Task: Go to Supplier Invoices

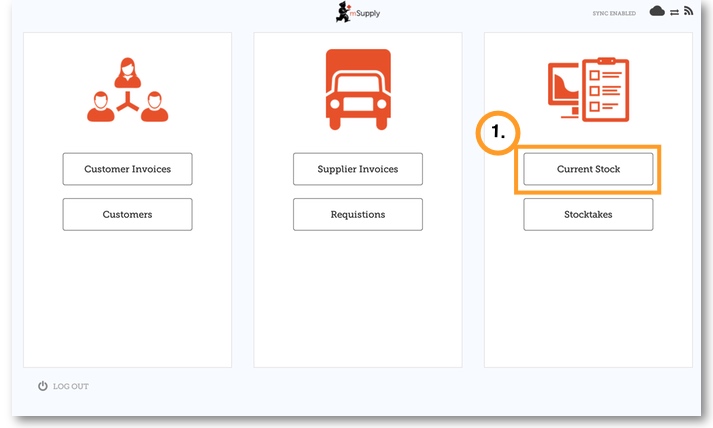Action: pos(357,169)
